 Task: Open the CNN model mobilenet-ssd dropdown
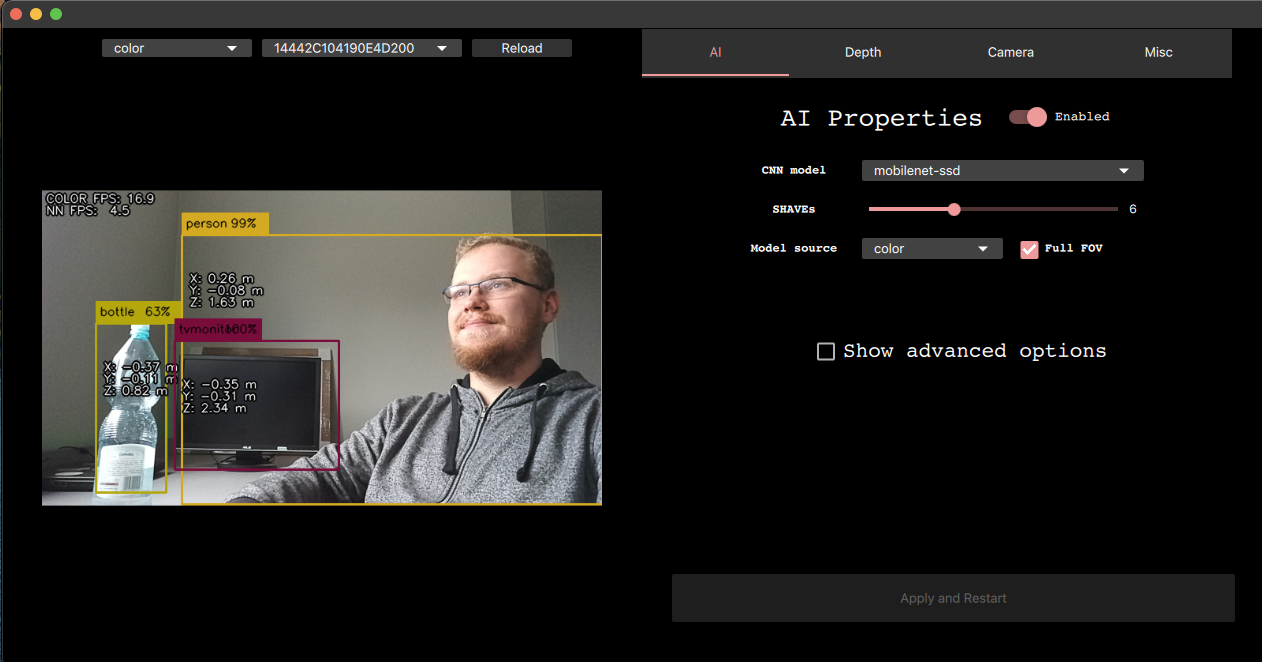(x=1002, y=171)
